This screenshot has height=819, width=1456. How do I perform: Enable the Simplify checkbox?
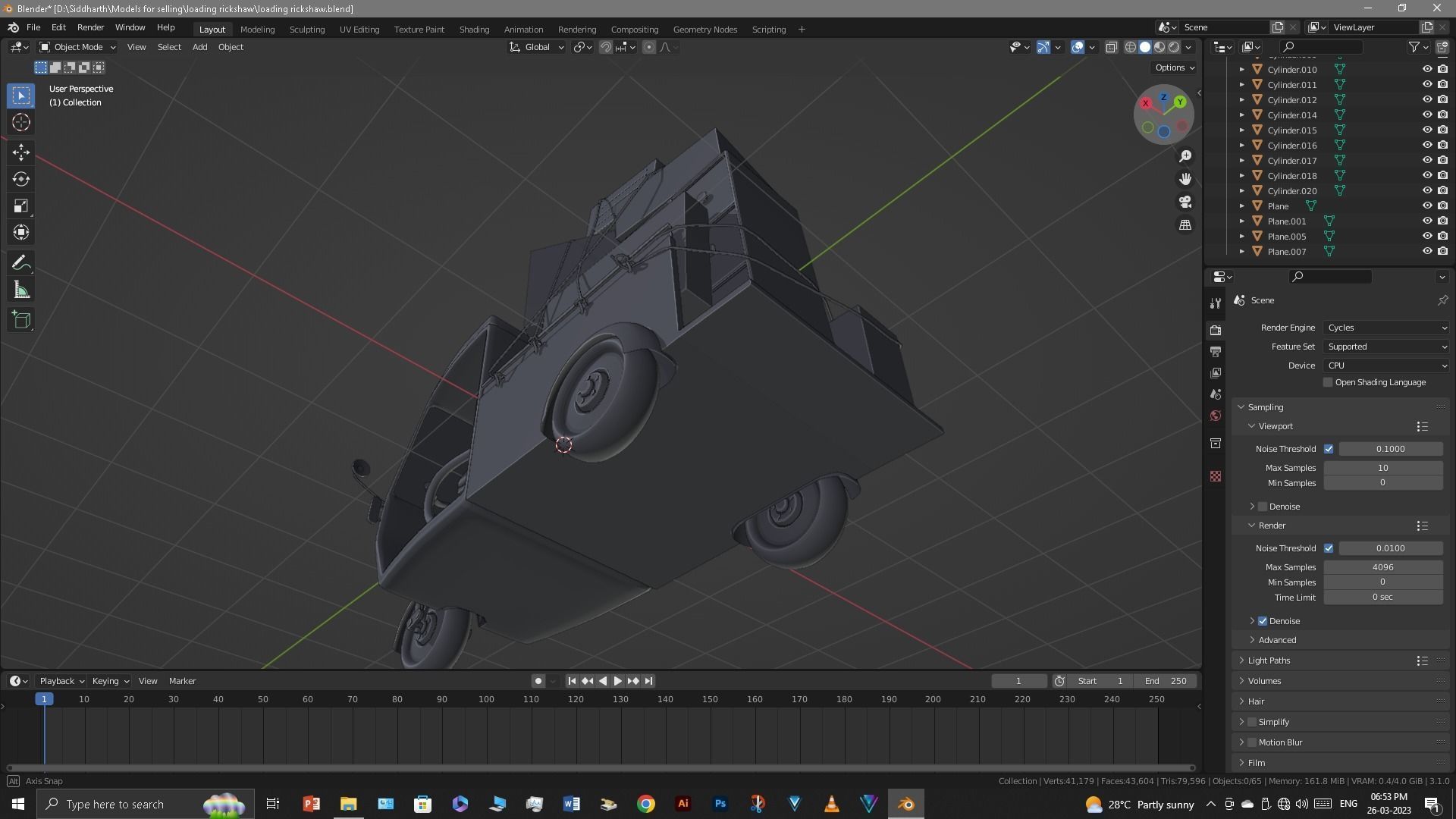point(1252,722)
